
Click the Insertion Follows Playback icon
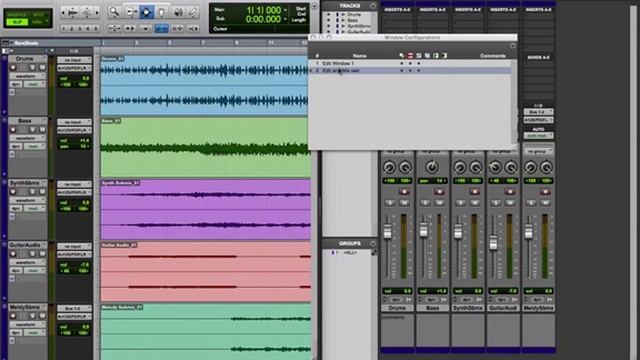coord(193,29)
